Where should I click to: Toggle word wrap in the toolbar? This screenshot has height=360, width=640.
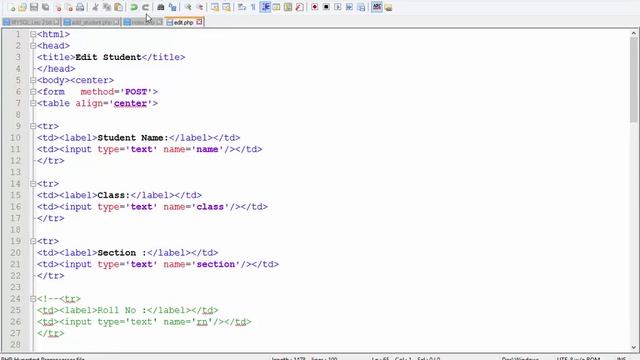point(242,7)
